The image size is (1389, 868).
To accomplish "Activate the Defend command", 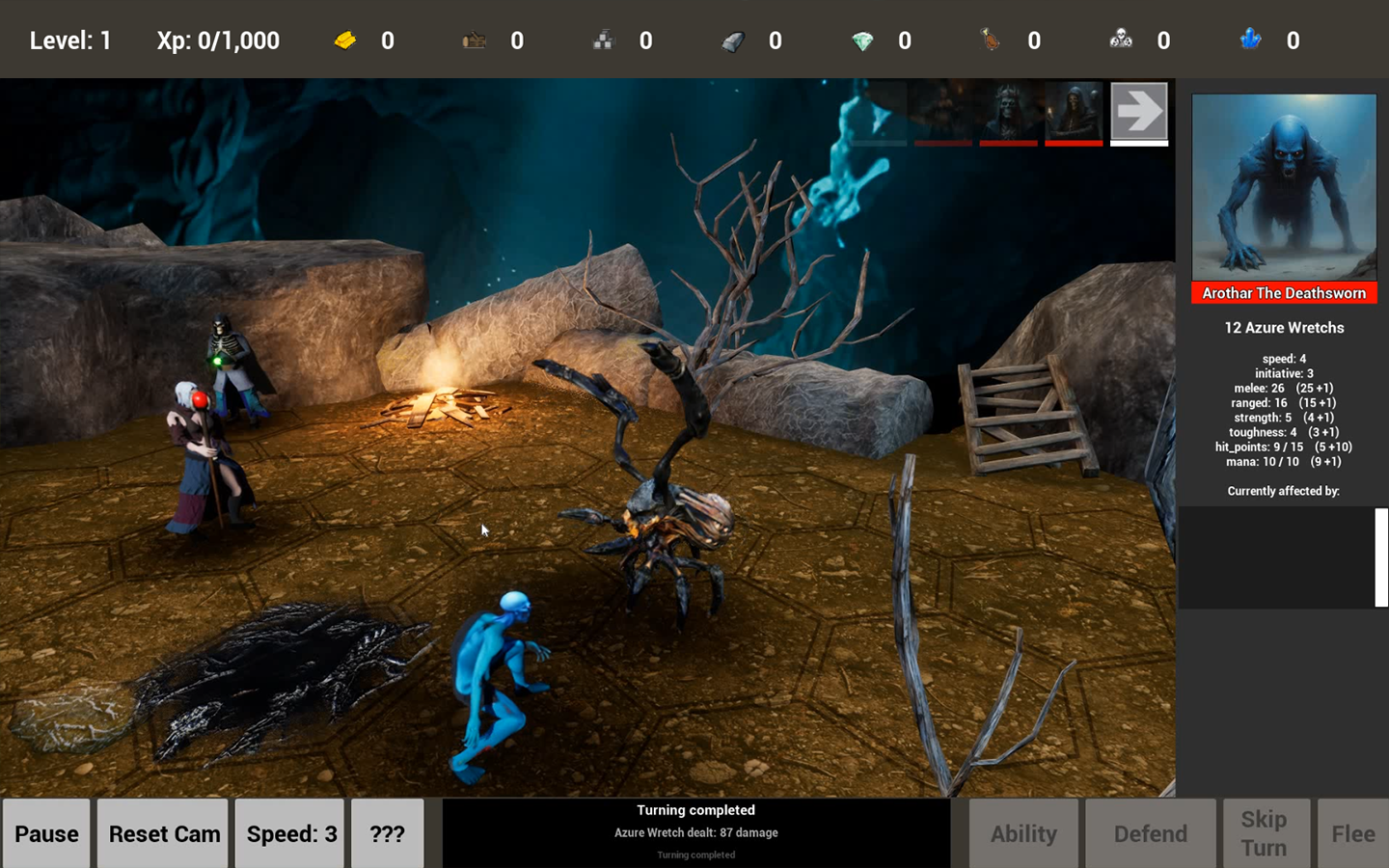I will [x=1150, y=833].
